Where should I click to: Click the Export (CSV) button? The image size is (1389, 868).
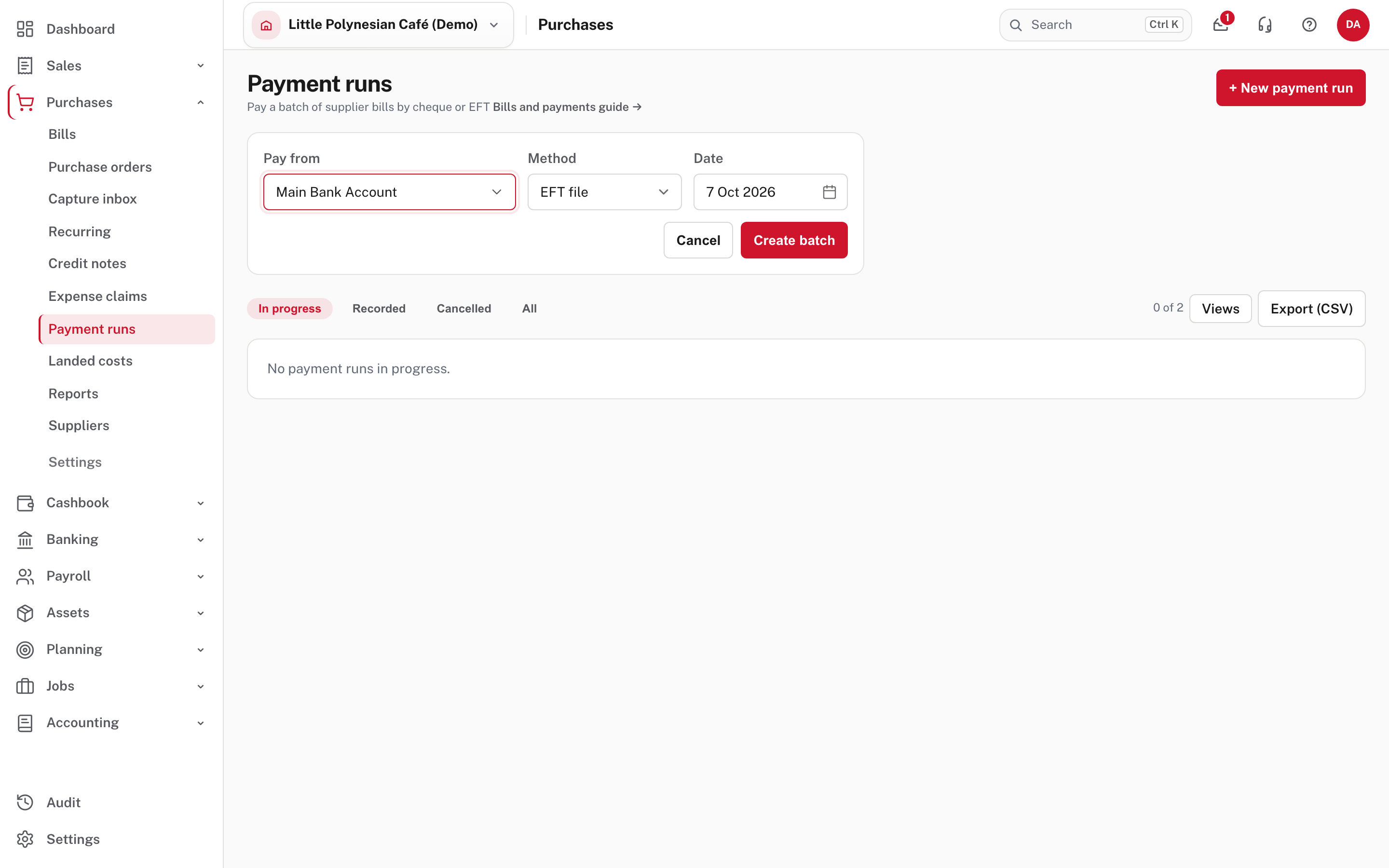pyautogui.click(x=1311, y=308)
